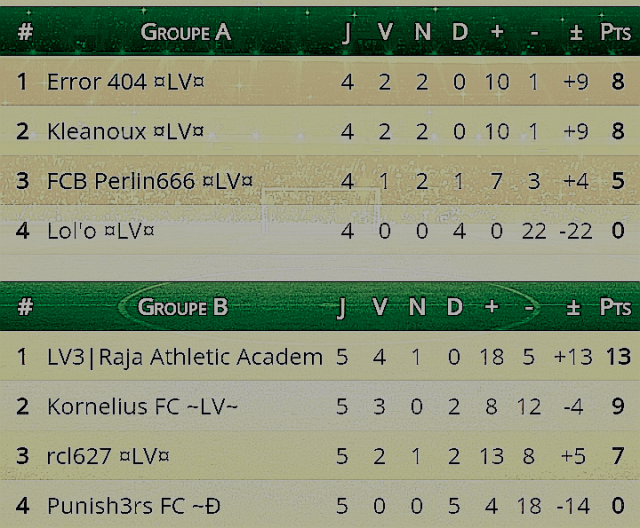640x528 pixels.
Task: Click the Groupe A header title
Action: (x=186, y=32)
